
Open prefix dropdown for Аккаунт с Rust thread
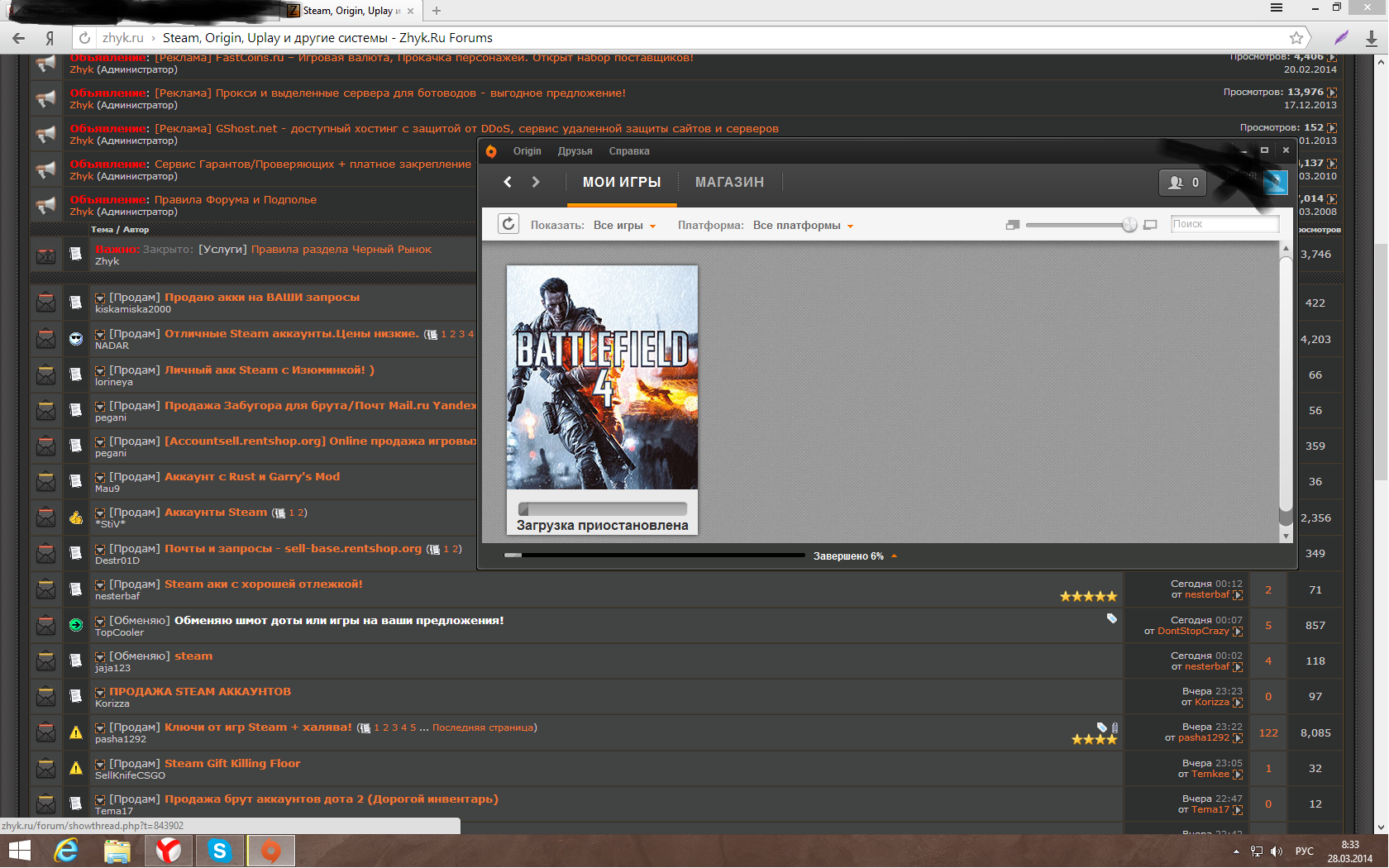pyautogui.click(x=100, y=477)
